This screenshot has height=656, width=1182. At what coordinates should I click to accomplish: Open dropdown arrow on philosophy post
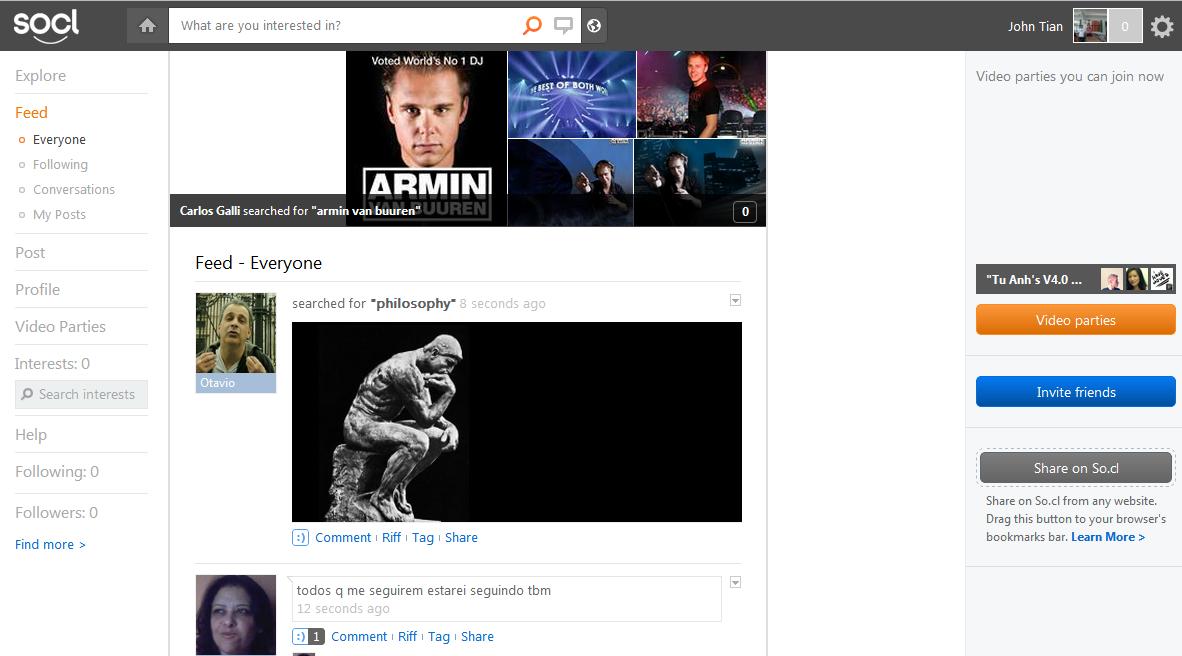(736, 301)
